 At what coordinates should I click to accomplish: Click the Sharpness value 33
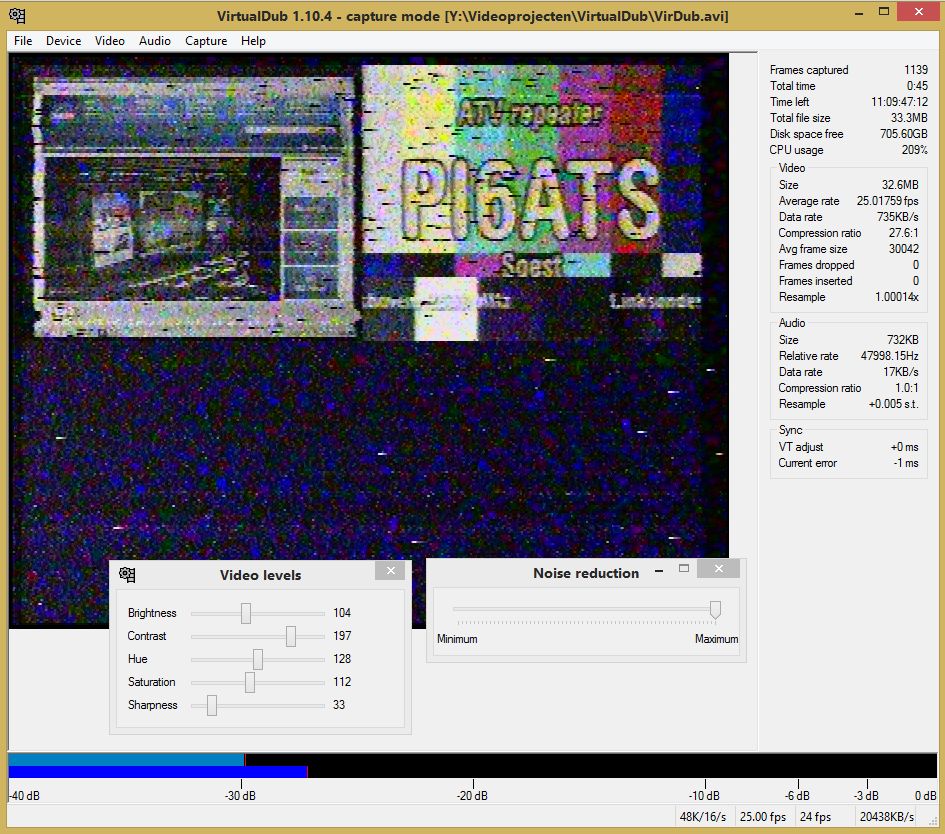click(339, 705)
